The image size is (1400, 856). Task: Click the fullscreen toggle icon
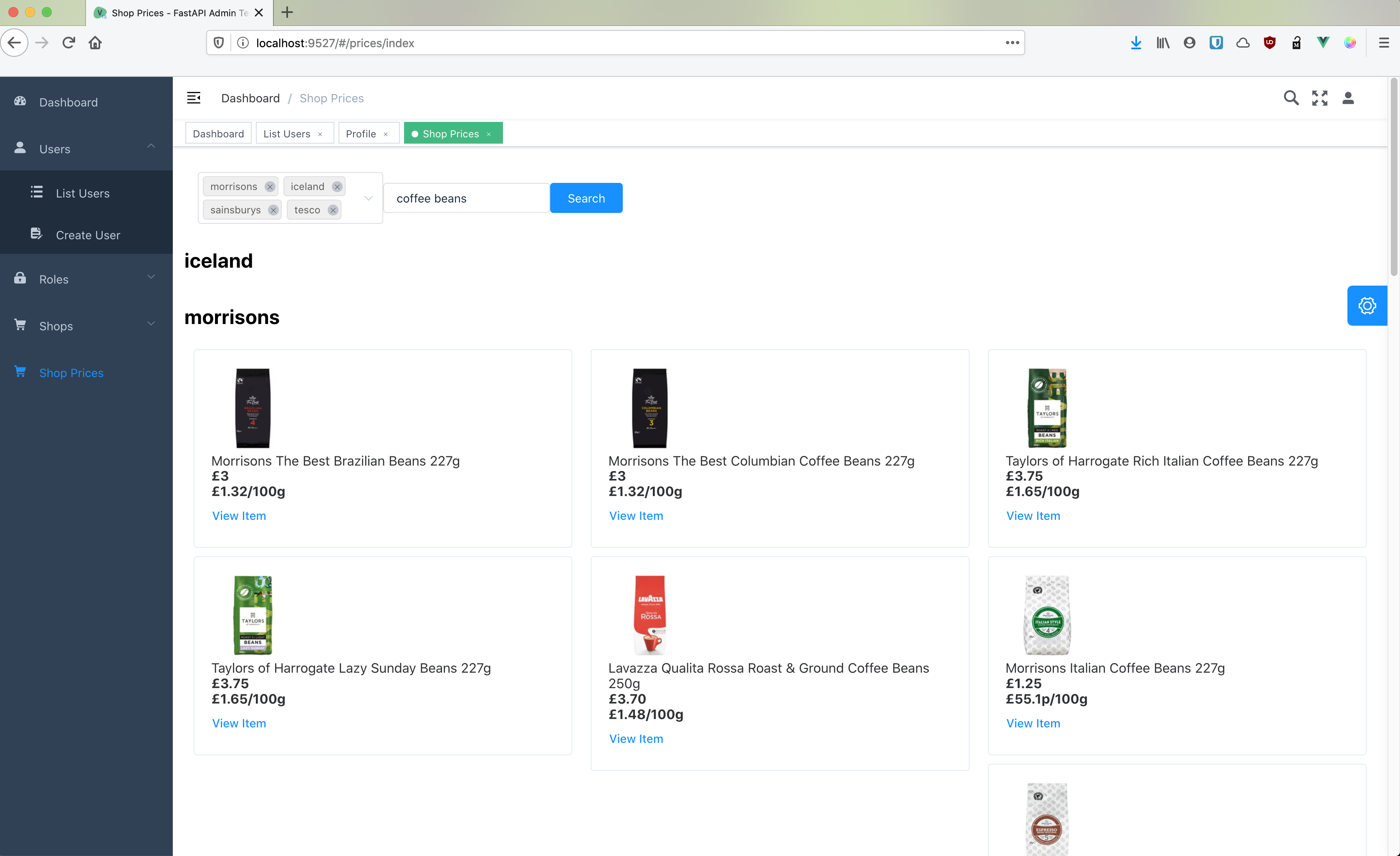pos(1319,98)
